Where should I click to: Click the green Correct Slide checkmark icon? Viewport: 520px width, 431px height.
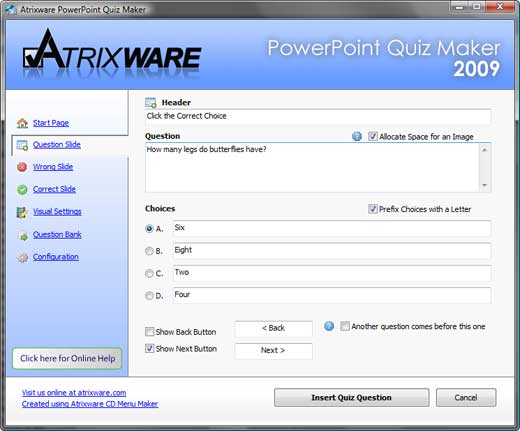point(22,190)
